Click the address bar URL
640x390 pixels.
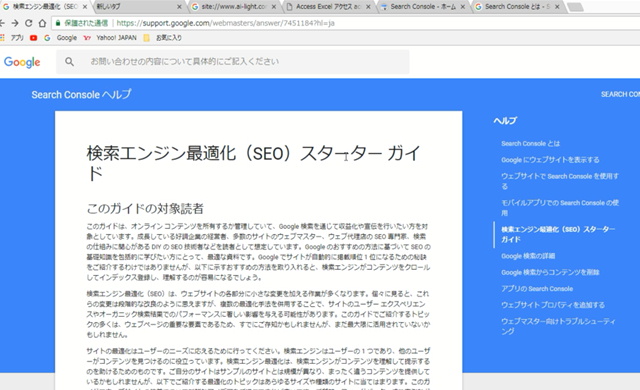click(x=225, y=23)
